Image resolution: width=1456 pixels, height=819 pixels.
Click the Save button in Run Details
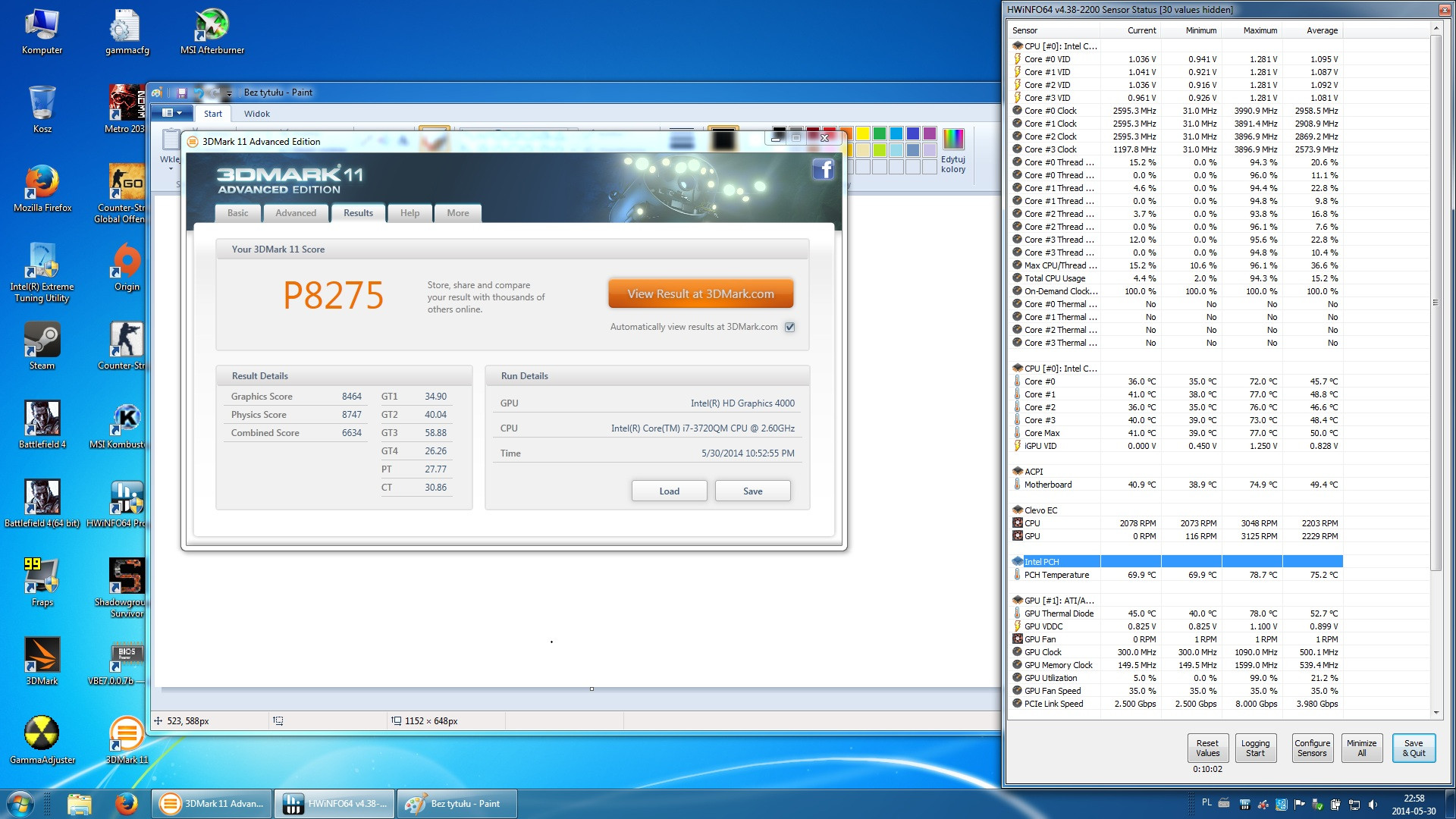752,491
